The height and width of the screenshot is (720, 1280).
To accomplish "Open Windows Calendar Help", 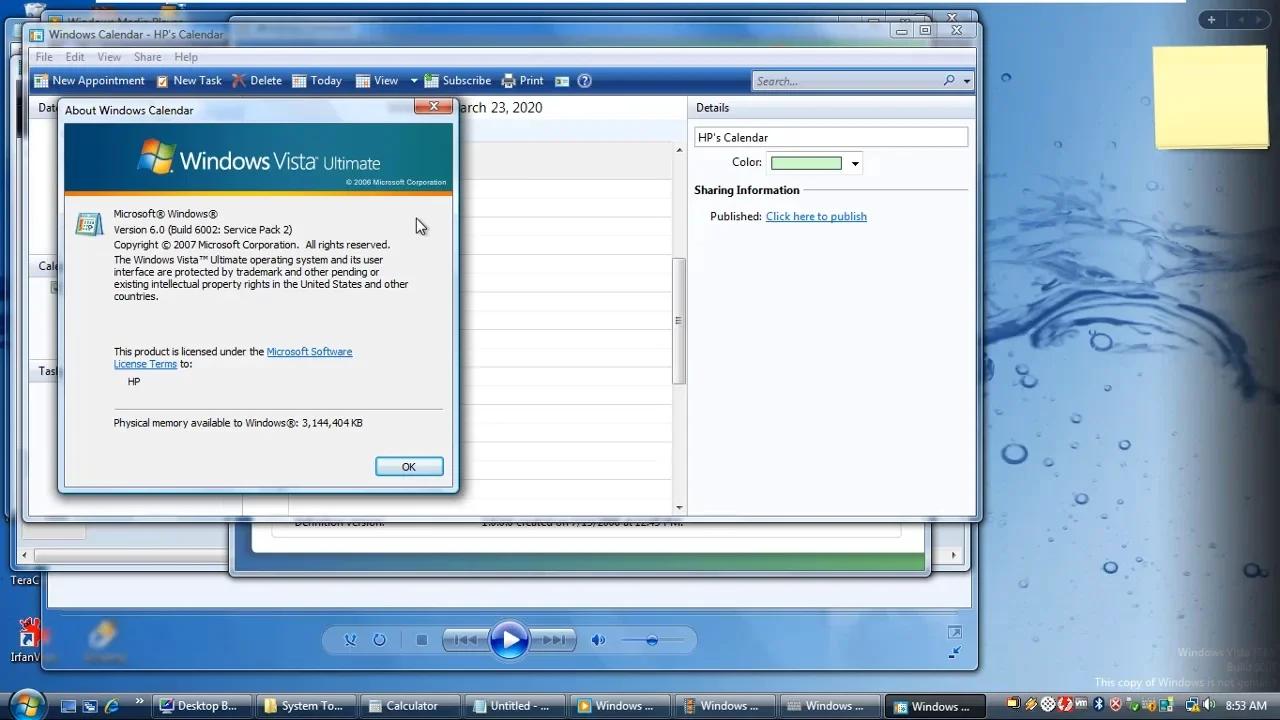I will click(x=585, y=80).
